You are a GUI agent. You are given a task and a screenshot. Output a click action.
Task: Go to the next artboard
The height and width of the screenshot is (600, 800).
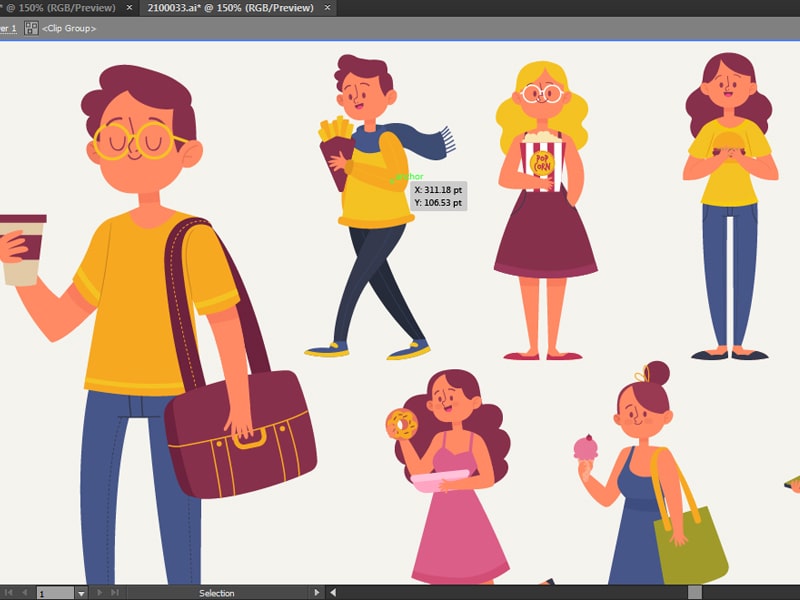98,593
